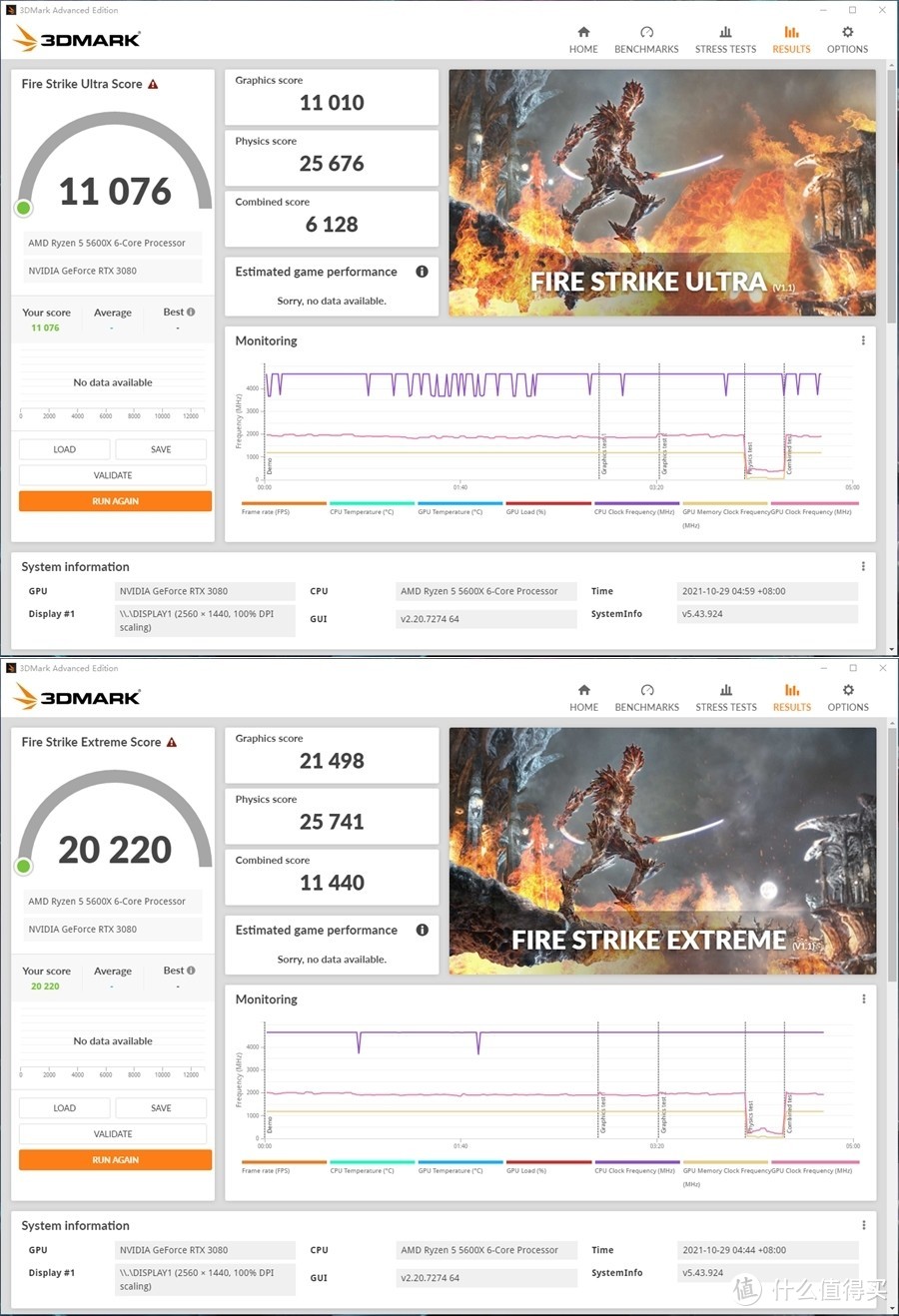
Task: Open System information menu in Extreme window
Action: pos(863,1225)
